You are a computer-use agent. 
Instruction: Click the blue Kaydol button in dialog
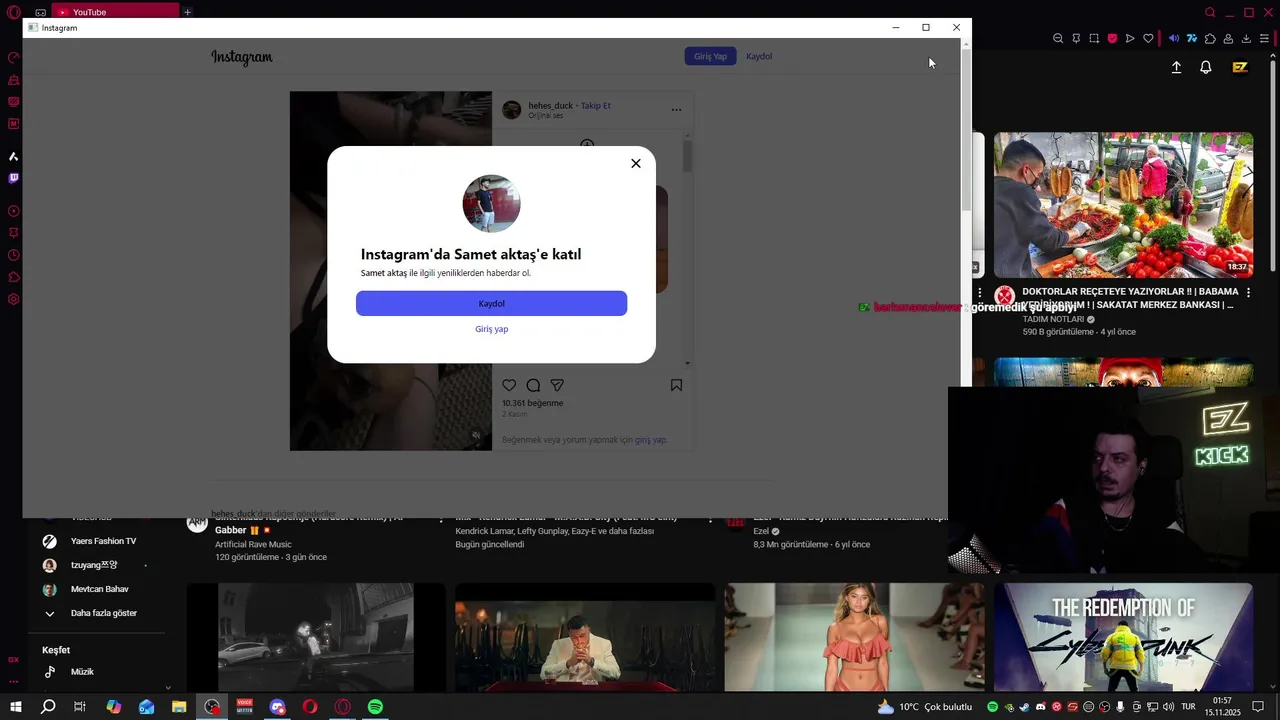coord(491,303)
